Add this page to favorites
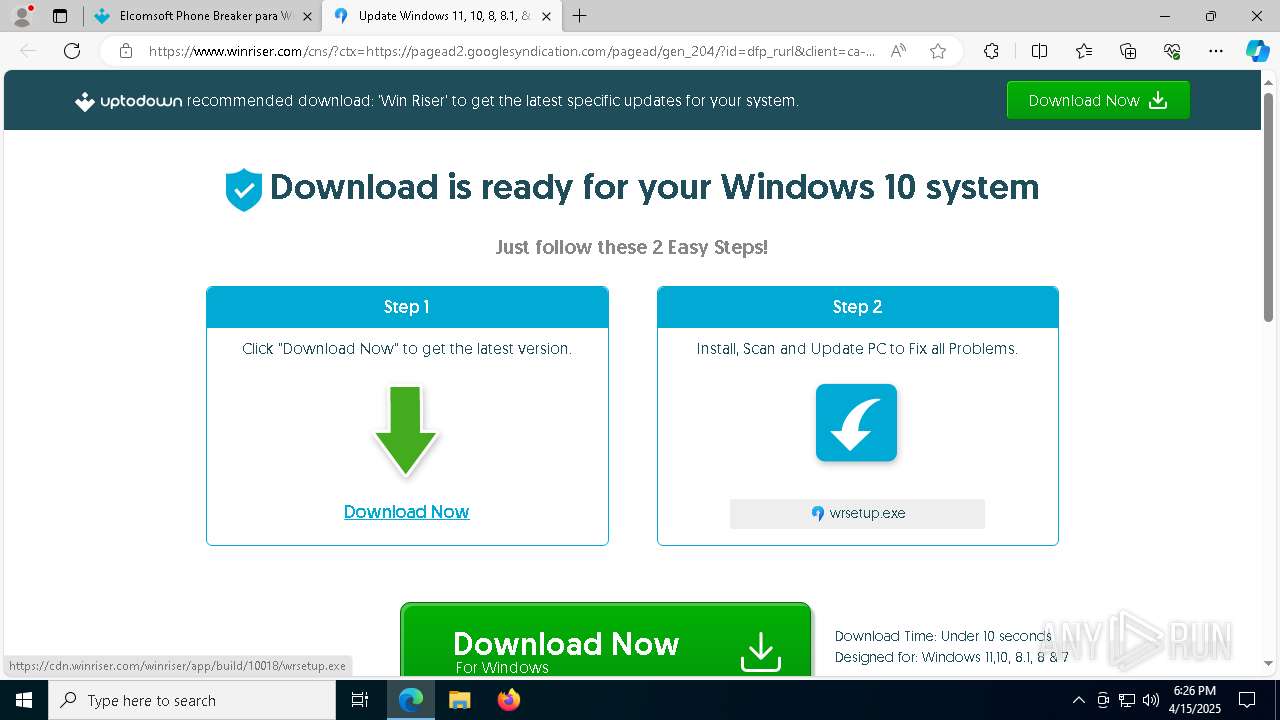The image size is (1280, 720). point(938,51)
